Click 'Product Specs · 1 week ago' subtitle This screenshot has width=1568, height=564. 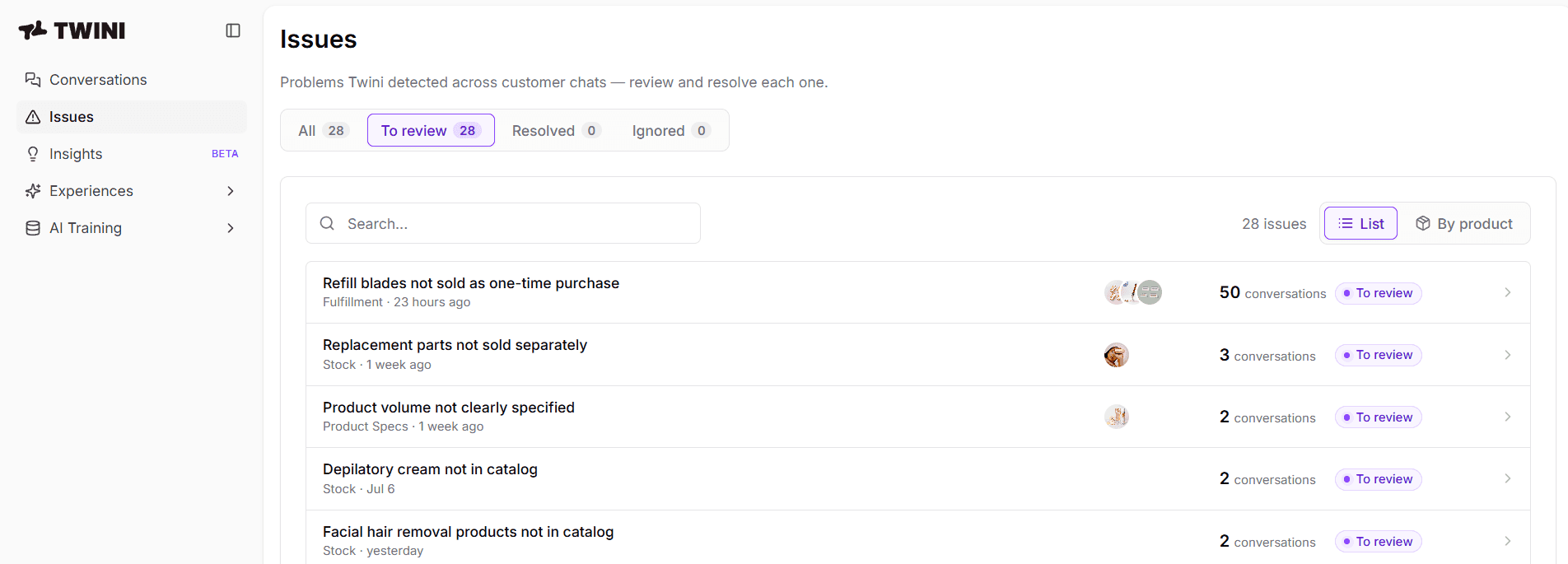point(404,426)
